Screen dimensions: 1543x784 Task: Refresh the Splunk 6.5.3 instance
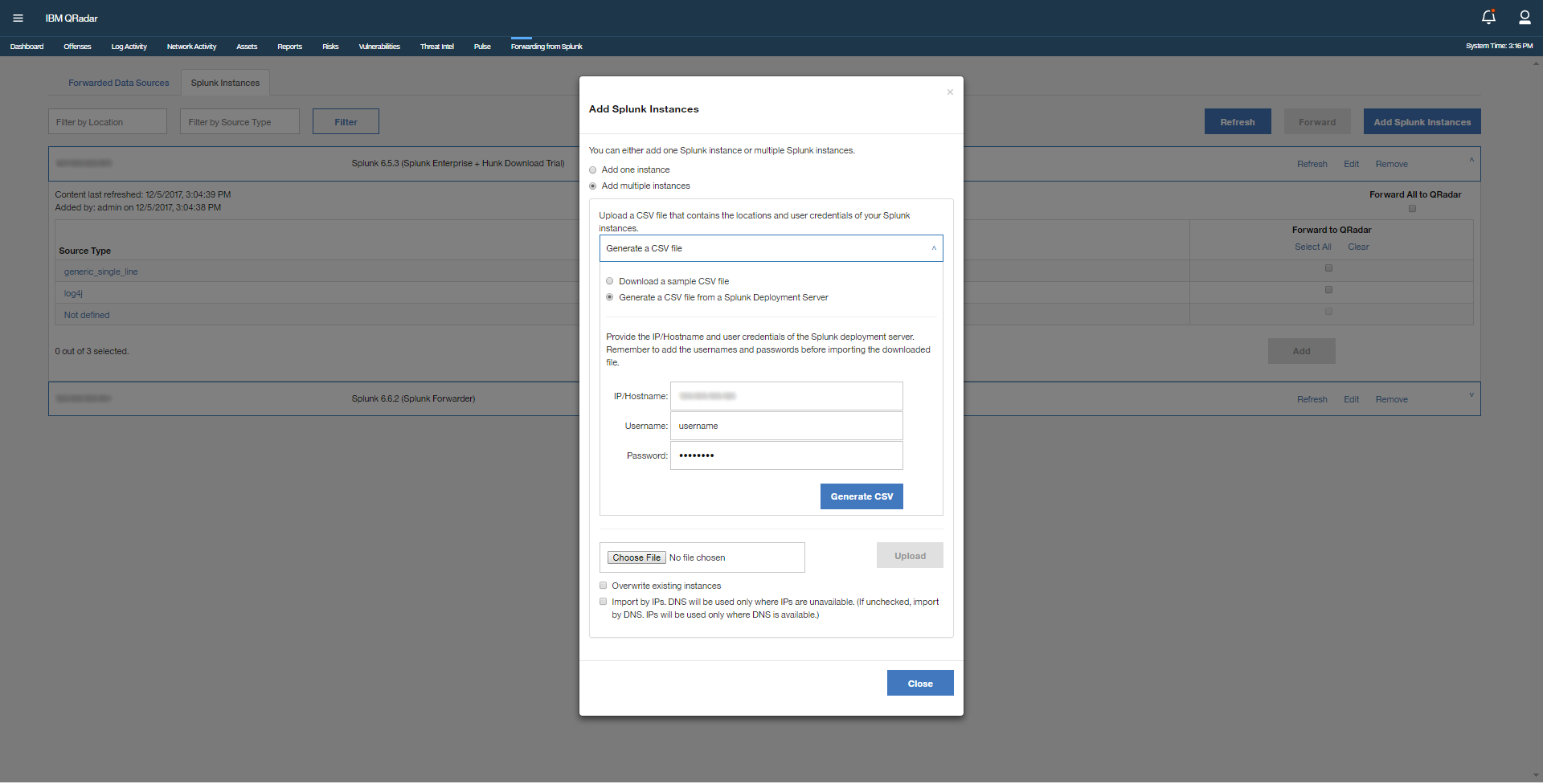pos(1312,164)
